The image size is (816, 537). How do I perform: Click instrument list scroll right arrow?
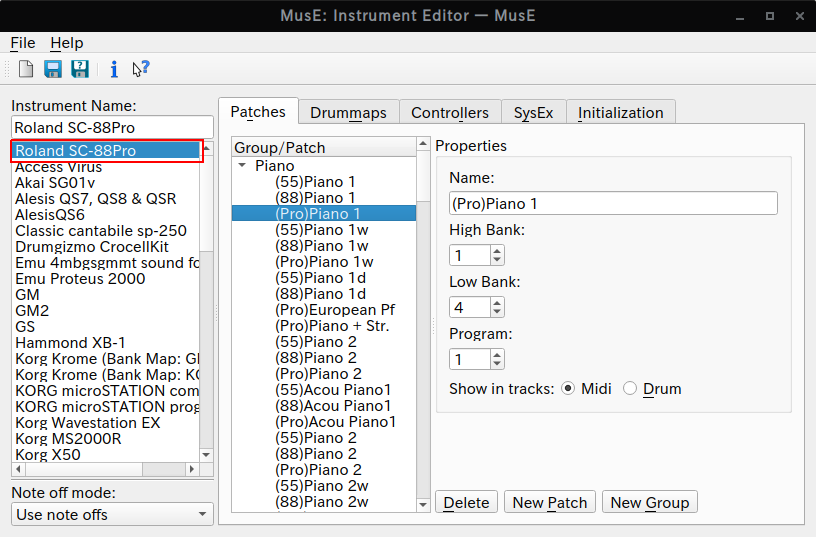tap(192, 469)
